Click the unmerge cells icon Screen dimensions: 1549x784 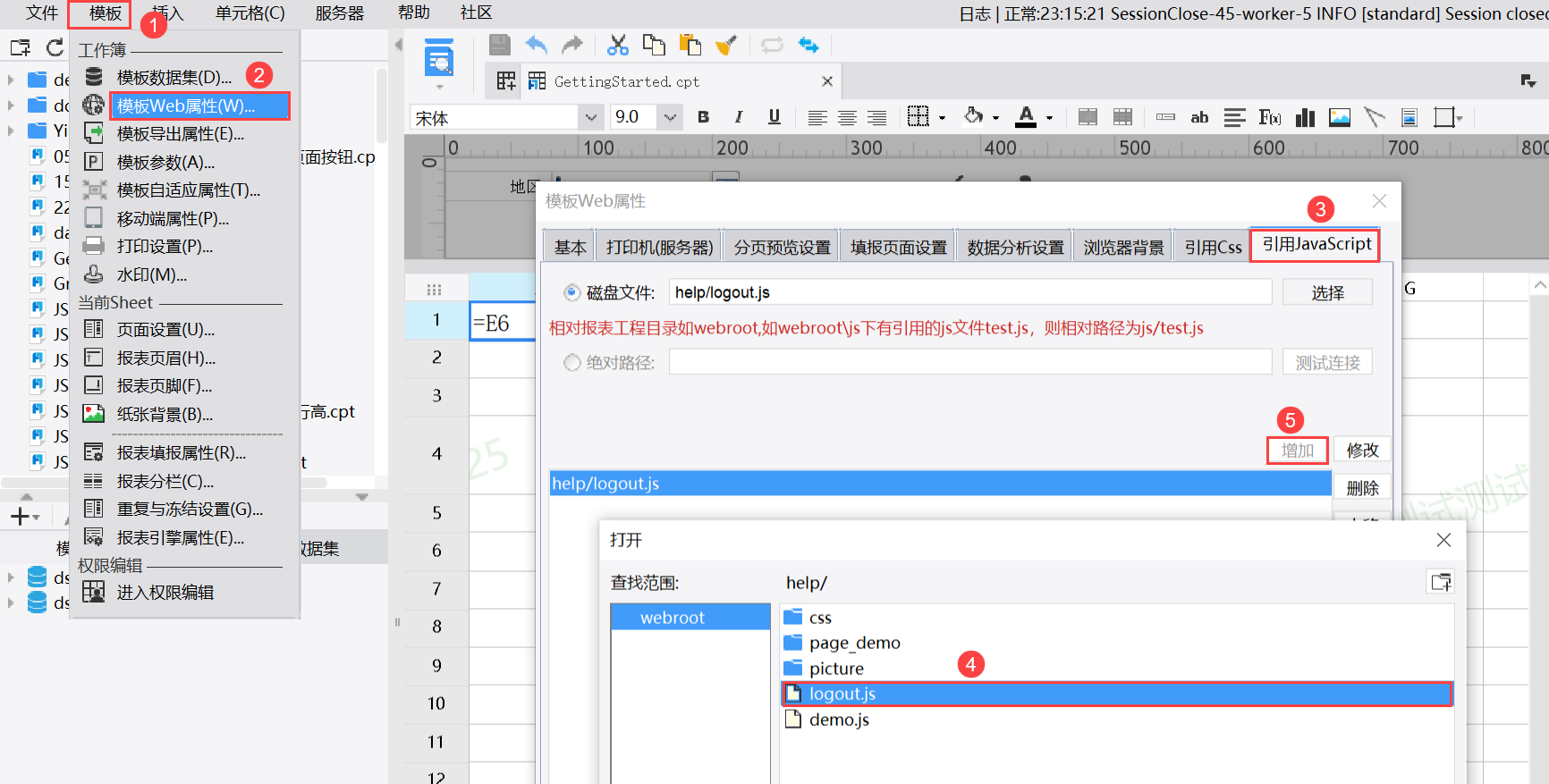[1122, 117]
